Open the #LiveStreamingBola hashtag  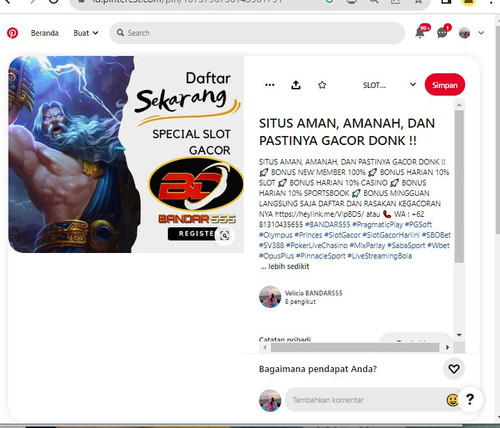tap(380, 256)
